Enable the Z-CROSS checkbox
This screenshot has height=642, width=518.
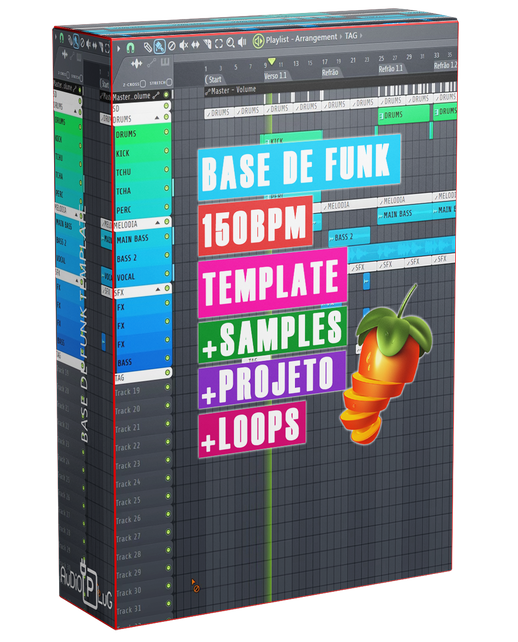(143, 84)
